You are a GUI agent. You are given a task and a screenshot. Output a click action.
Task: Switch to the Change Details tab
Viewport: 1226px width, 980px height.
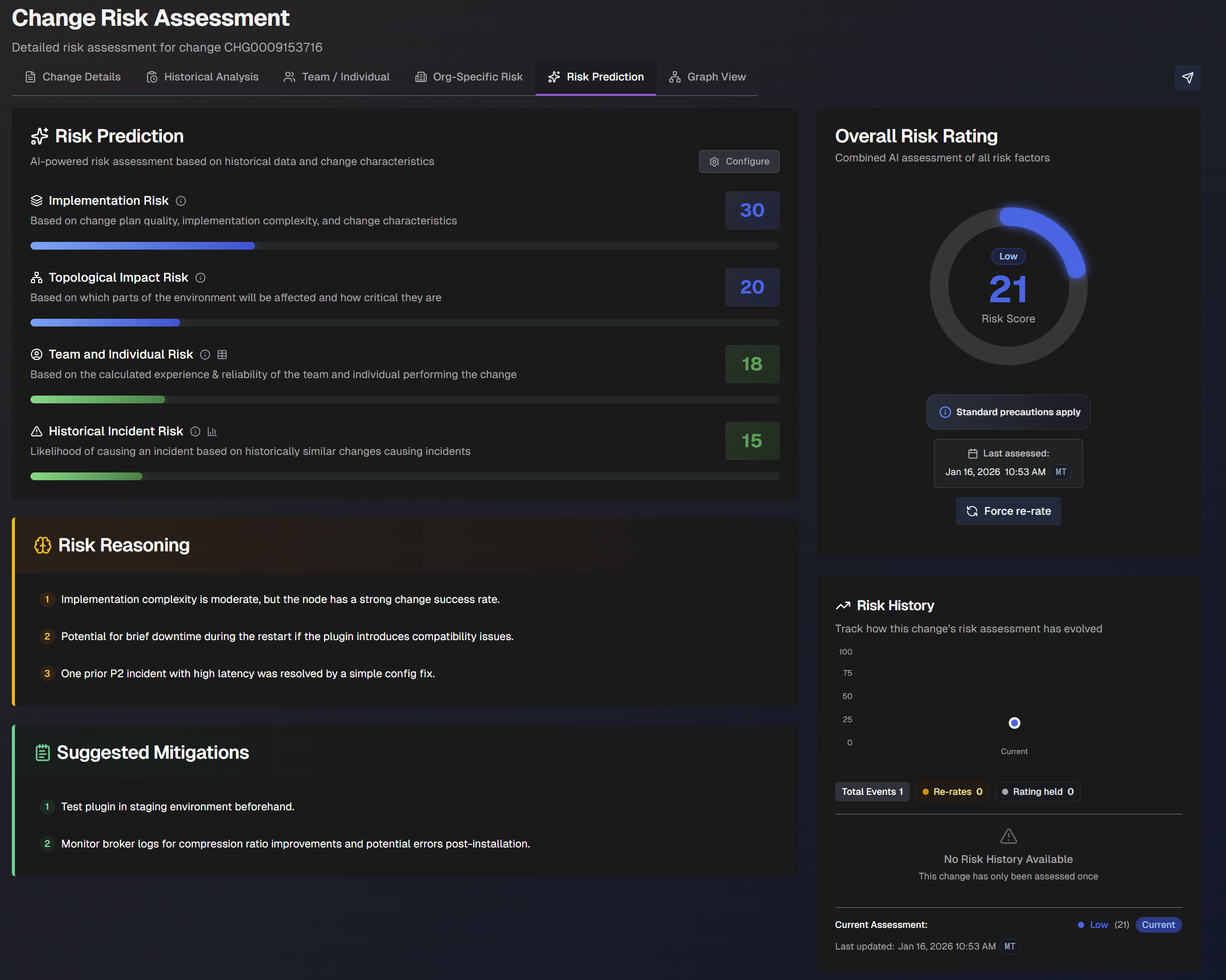pyautogui.click(x=73, y=77)
